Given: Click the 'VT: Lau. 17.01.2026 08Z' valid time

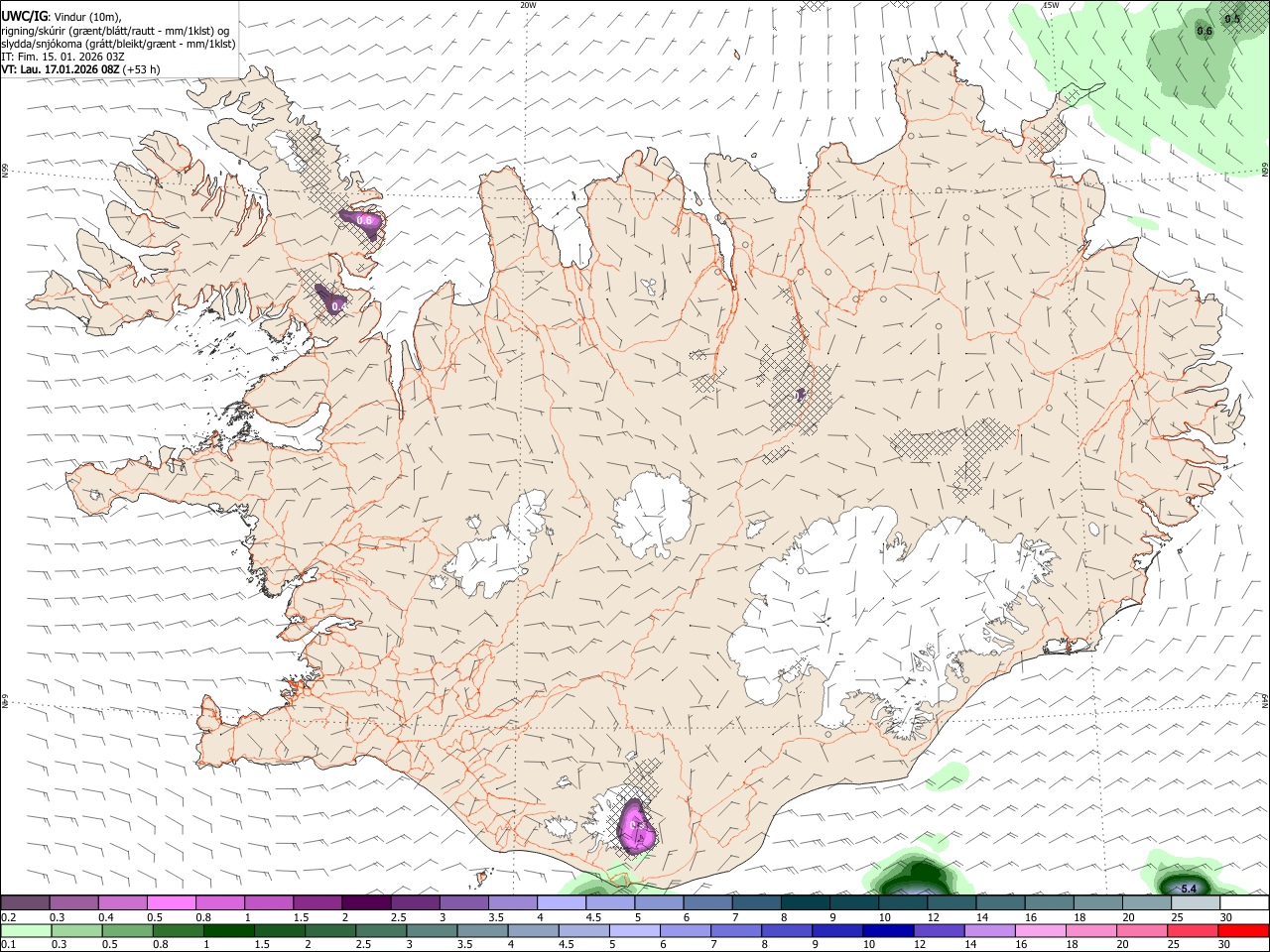Looking at the screenshot, I should click(x=61, y=69).
